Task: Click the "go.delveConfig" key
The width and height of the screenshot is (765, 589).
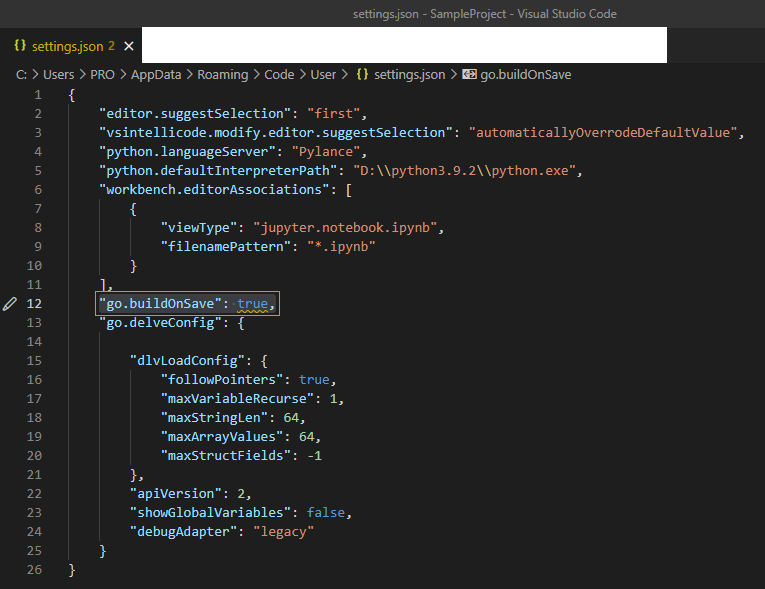Action: tap(161, 323)
